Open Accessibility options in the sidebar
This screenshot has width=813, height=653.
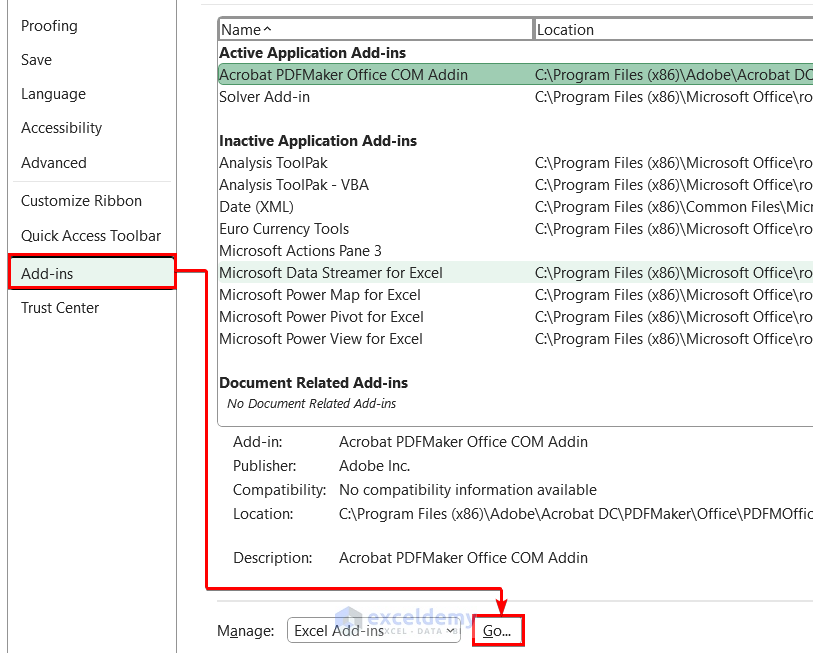(62, 128)
